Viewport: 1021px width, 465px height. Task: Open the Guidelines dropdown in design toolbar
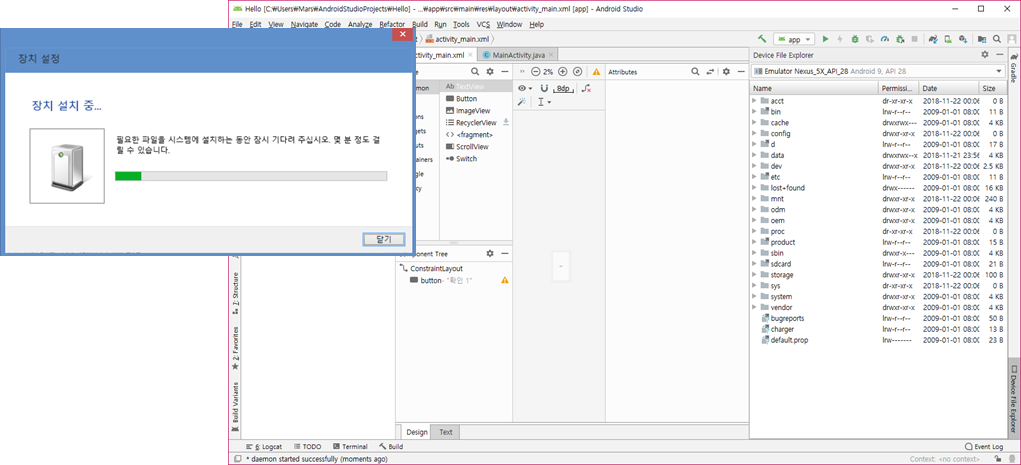coord(544,102)
